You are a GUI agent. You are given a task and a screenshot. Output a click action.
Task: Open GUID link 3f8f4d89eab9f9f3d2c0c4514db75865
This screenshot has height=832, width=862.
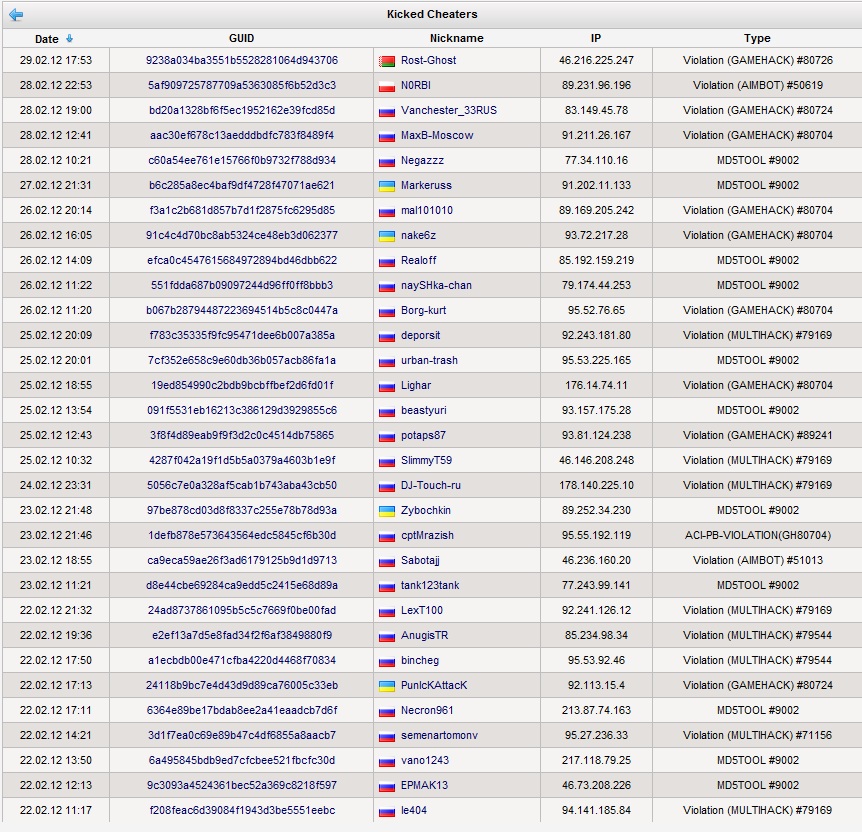pyautogui.click(x=241, y=435)
